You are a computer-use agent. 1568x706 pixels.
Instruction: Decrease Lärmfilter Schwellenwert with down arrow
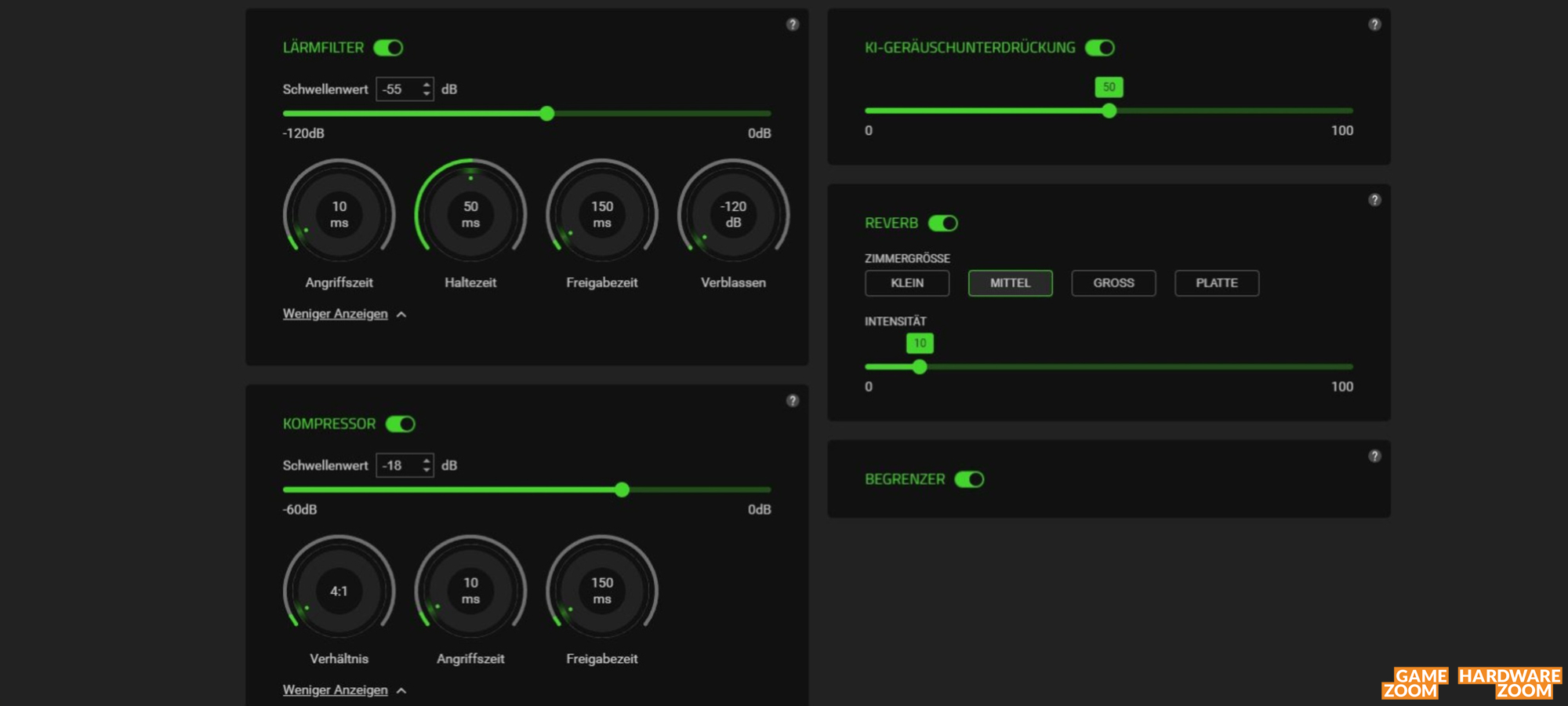[x=426, y=94]
